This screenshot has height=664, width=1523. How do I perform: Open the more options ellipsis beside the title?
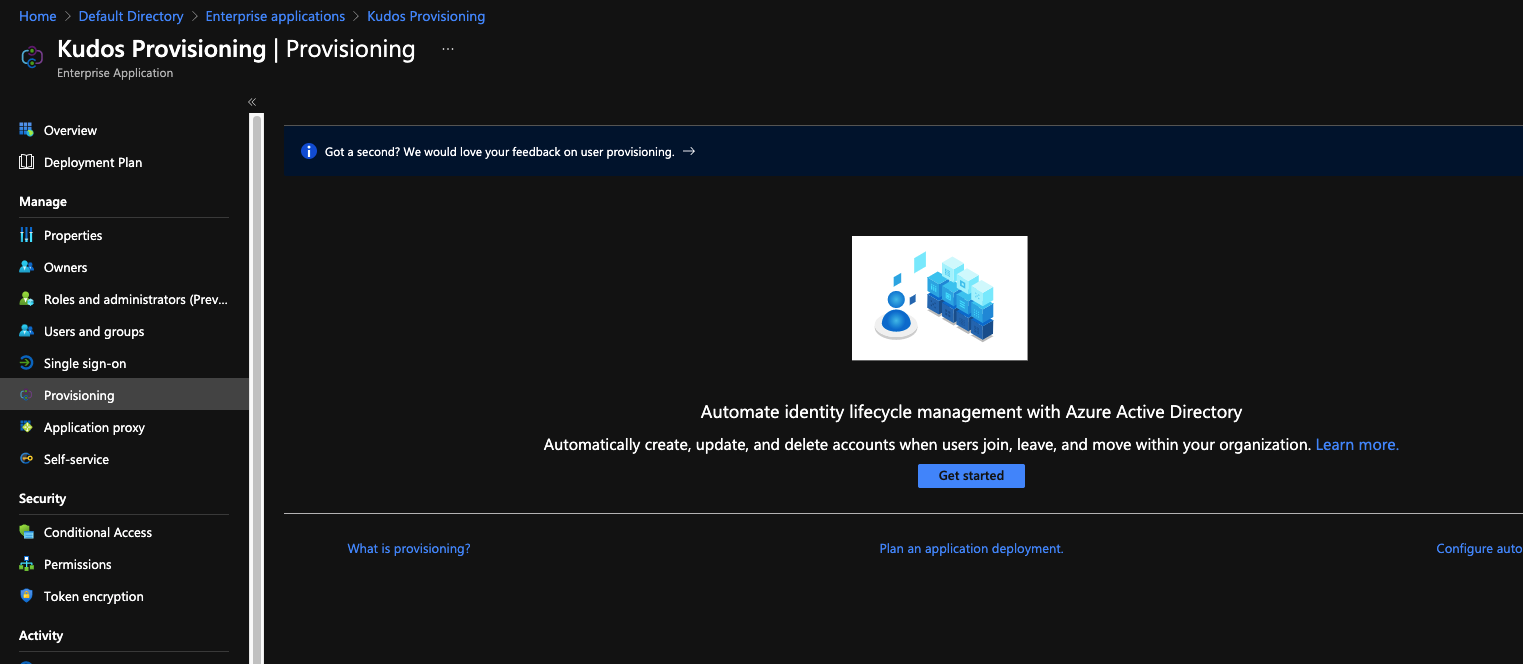pyautogui.click(x=447, y=49)
